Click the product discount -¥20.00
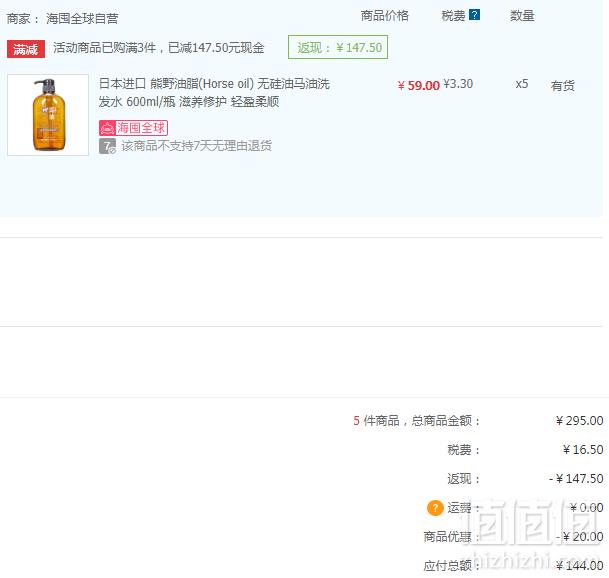 pos(579,537)
